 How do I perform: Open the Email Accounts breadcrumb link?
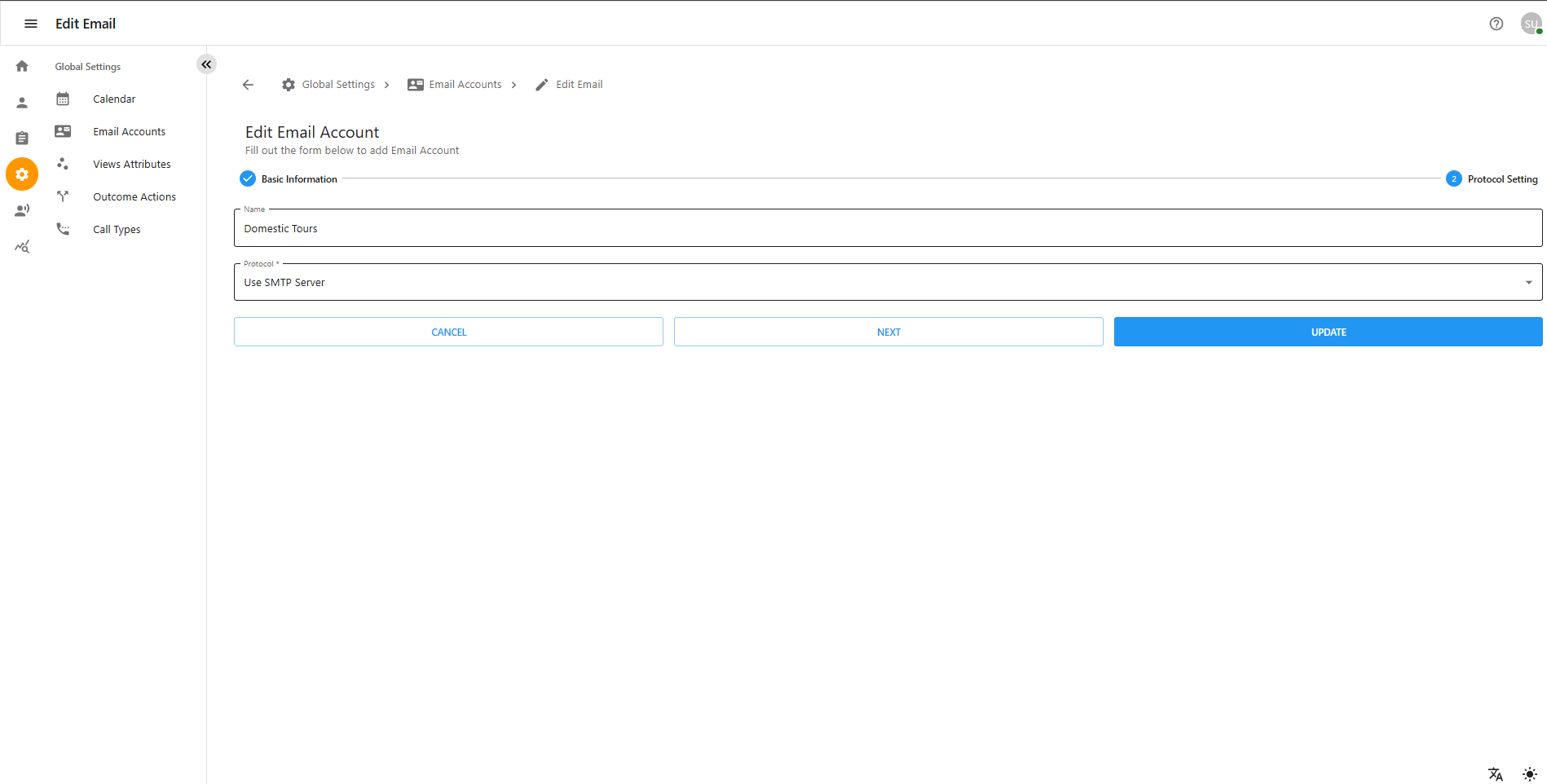[465, 84]
